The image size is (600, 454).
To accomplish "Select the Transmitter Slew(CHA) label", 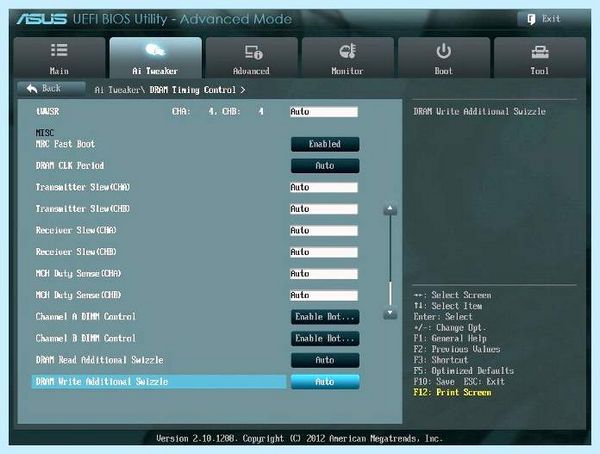I will tap(83, 187).
